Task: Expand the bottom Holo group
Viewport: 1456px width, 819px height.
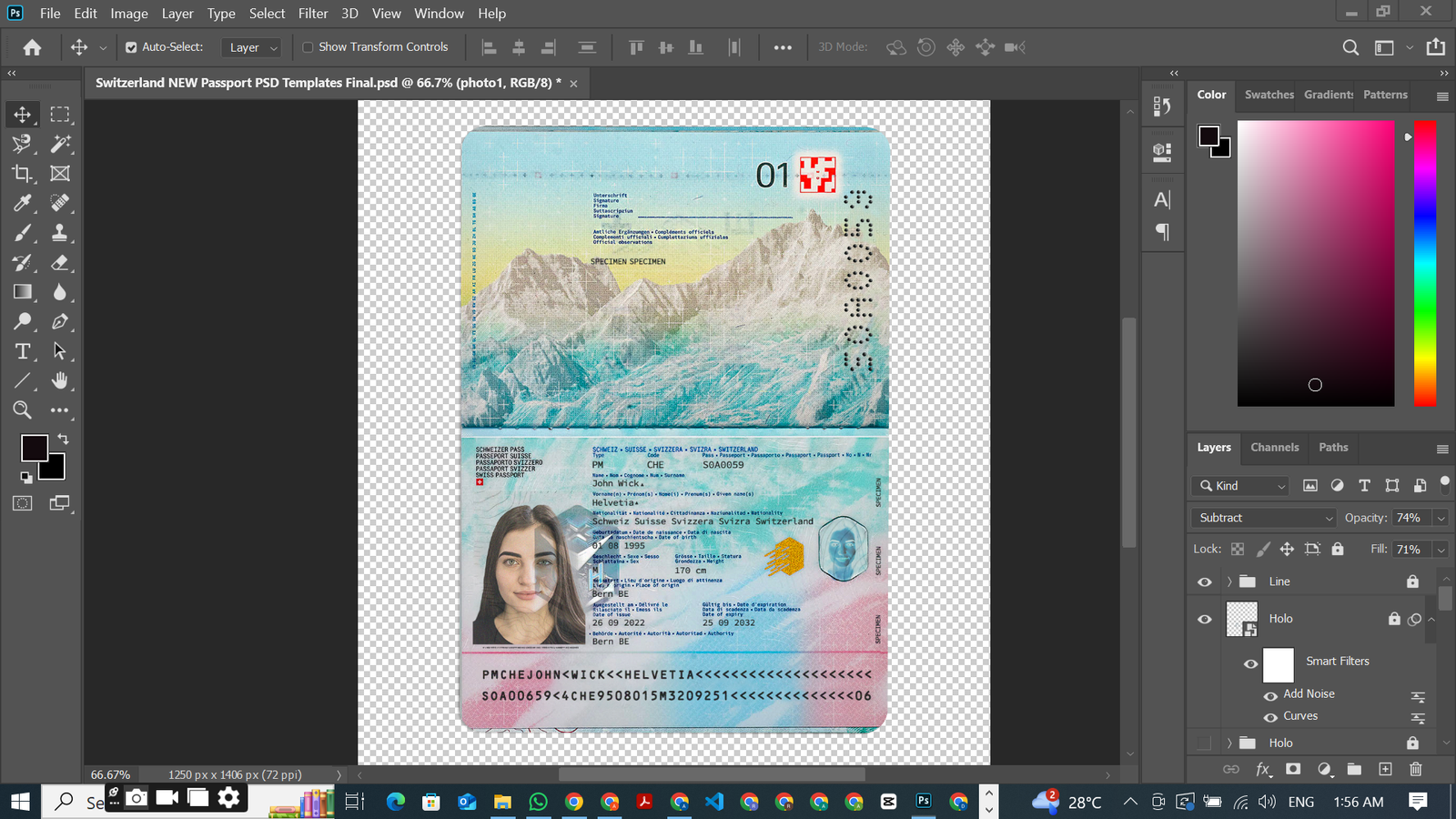Action: [1229, 743]
